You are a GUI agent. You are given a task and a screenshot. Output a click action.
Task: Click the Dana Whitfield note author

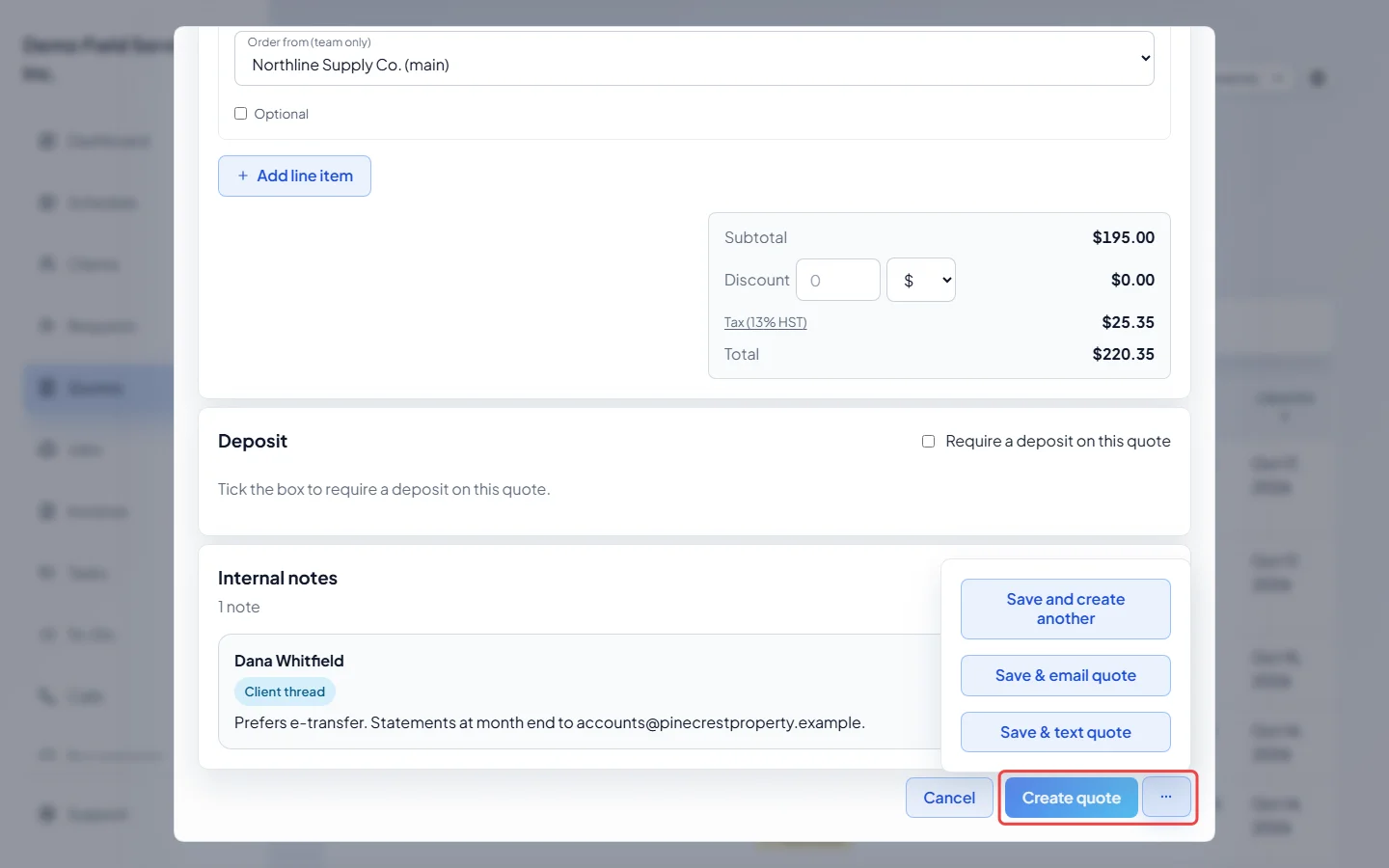[x=289, y=661]
